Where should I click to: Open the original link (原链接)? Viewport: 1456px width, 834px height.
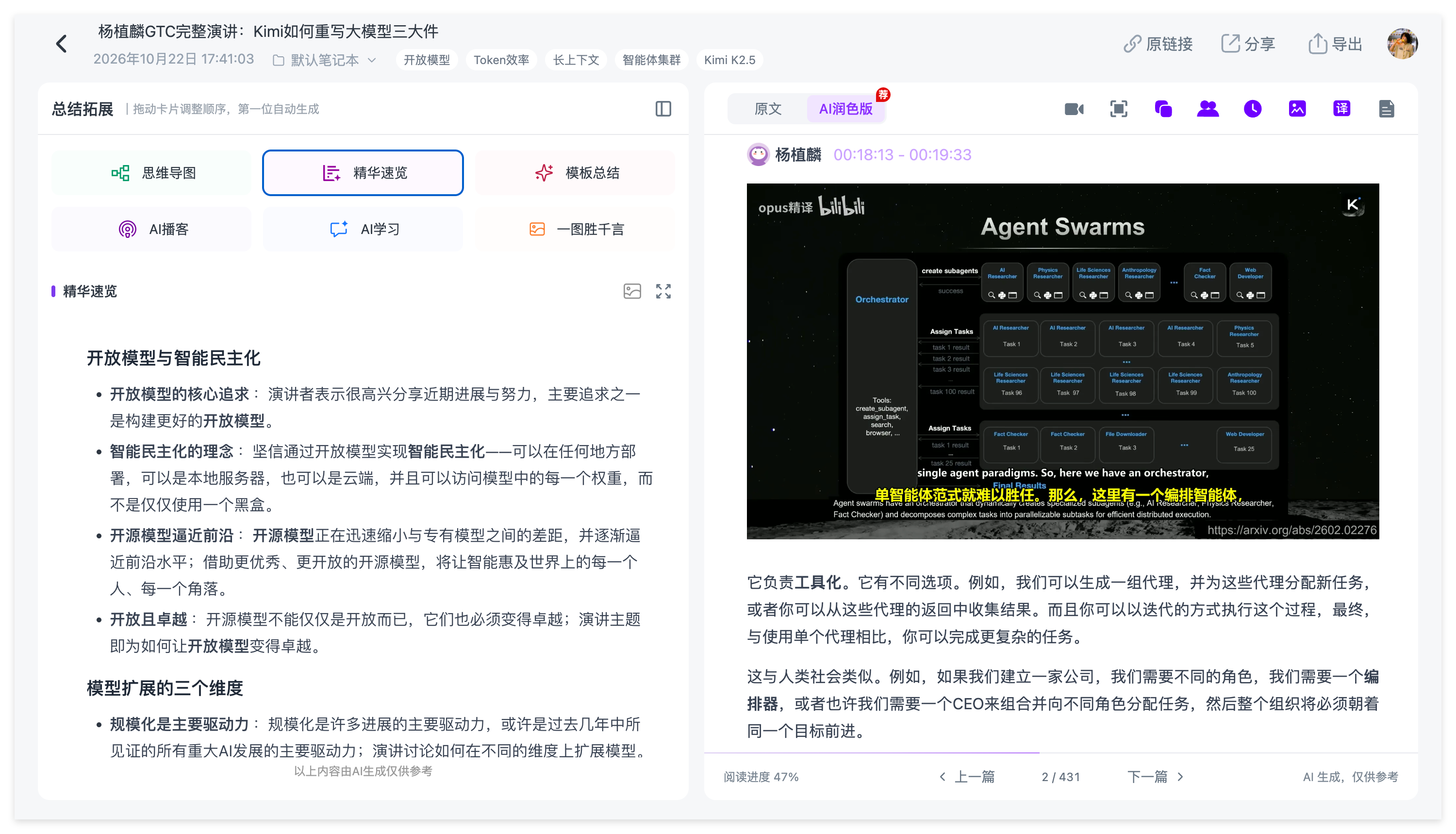1158,44
